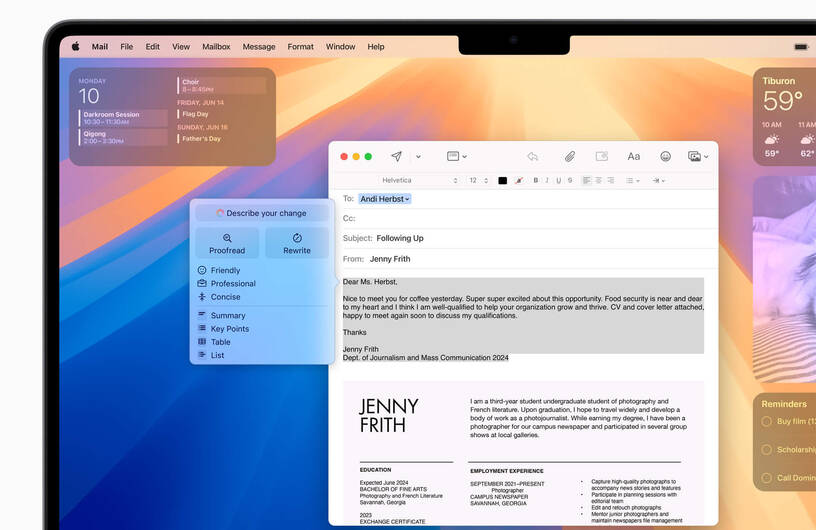Open the Edit menu

click(152, 46)
